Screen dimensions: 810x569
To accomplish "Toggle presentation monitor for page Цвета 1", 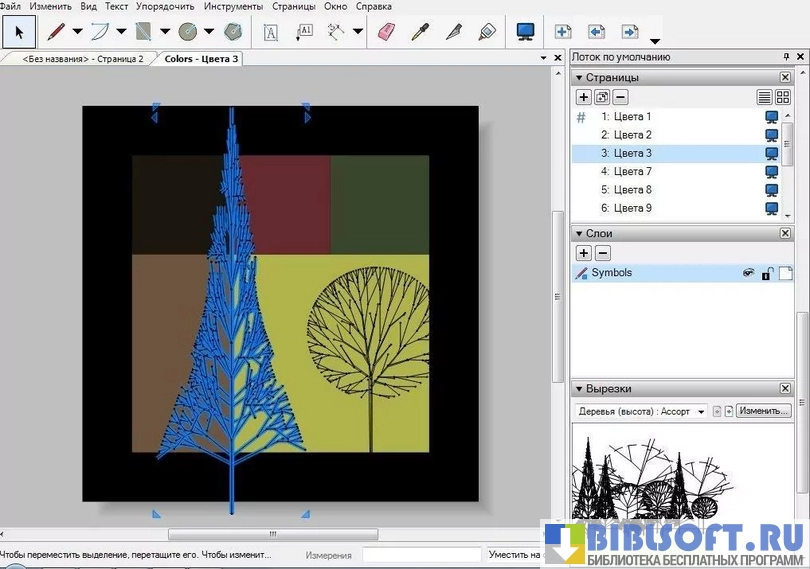I will click(771, 117).
